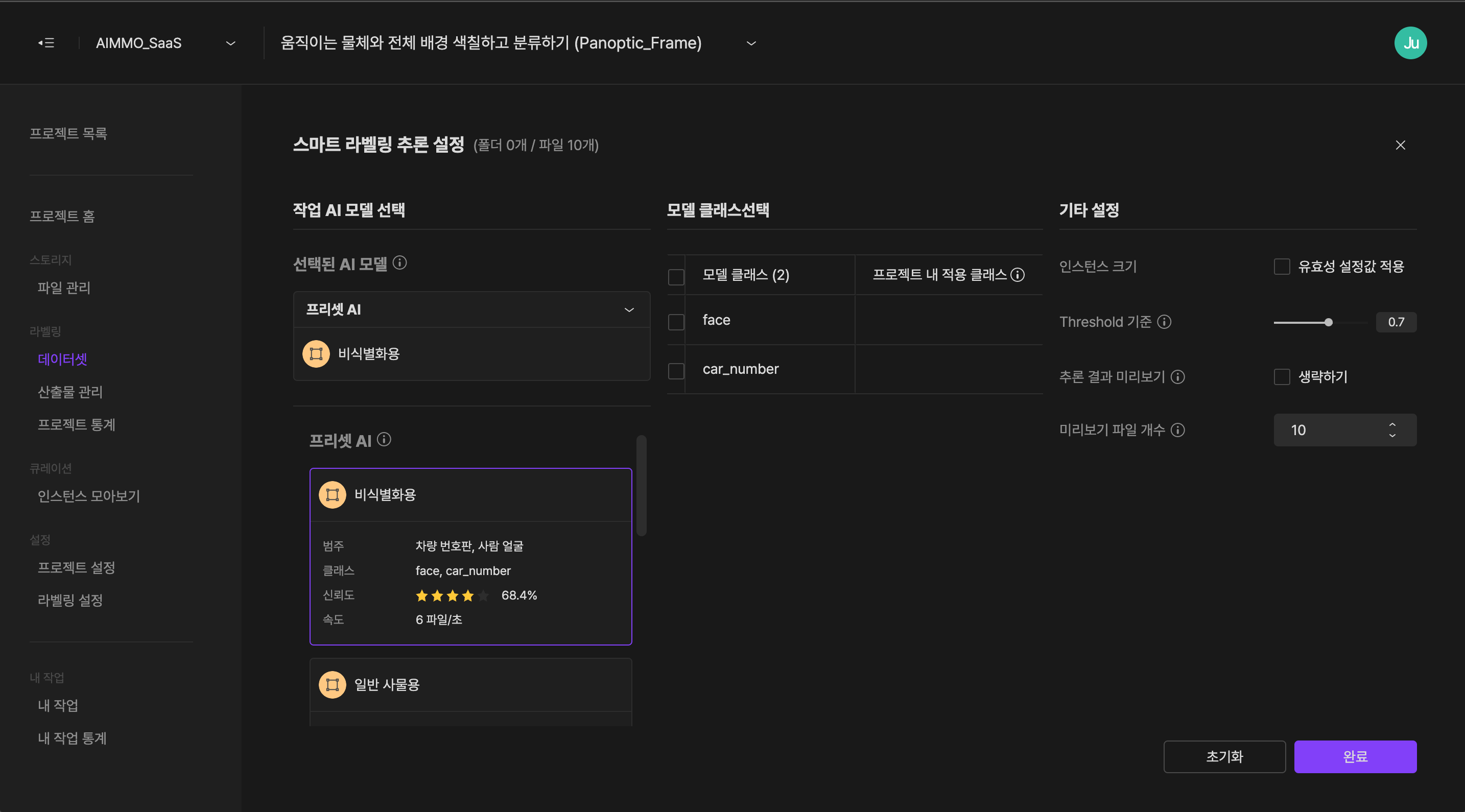Click the 초기화 reset button
Screen dimensions: 1465x812
tap(1224, 756)
